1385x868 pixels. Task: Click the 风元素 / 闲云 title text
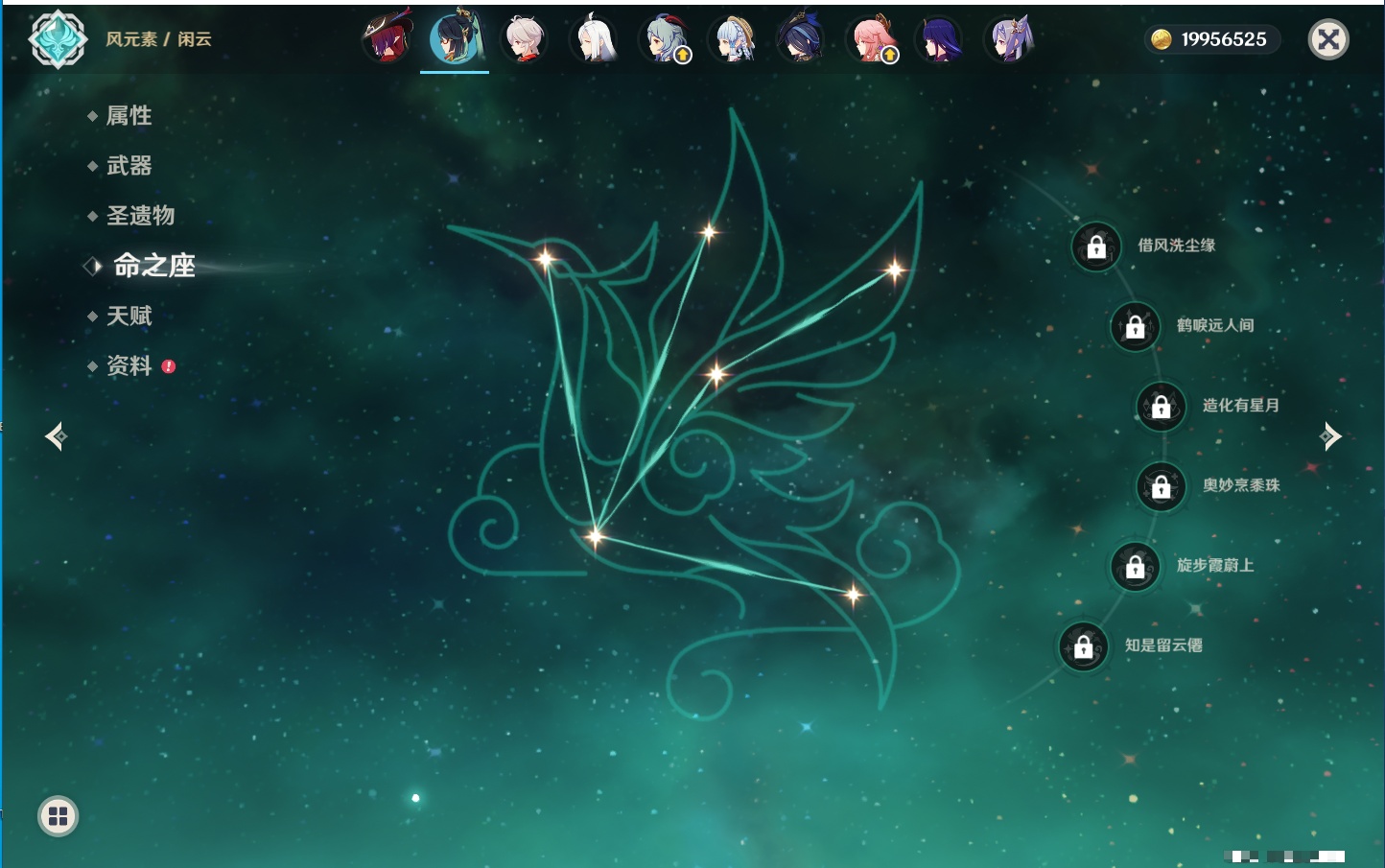point(158,39)
